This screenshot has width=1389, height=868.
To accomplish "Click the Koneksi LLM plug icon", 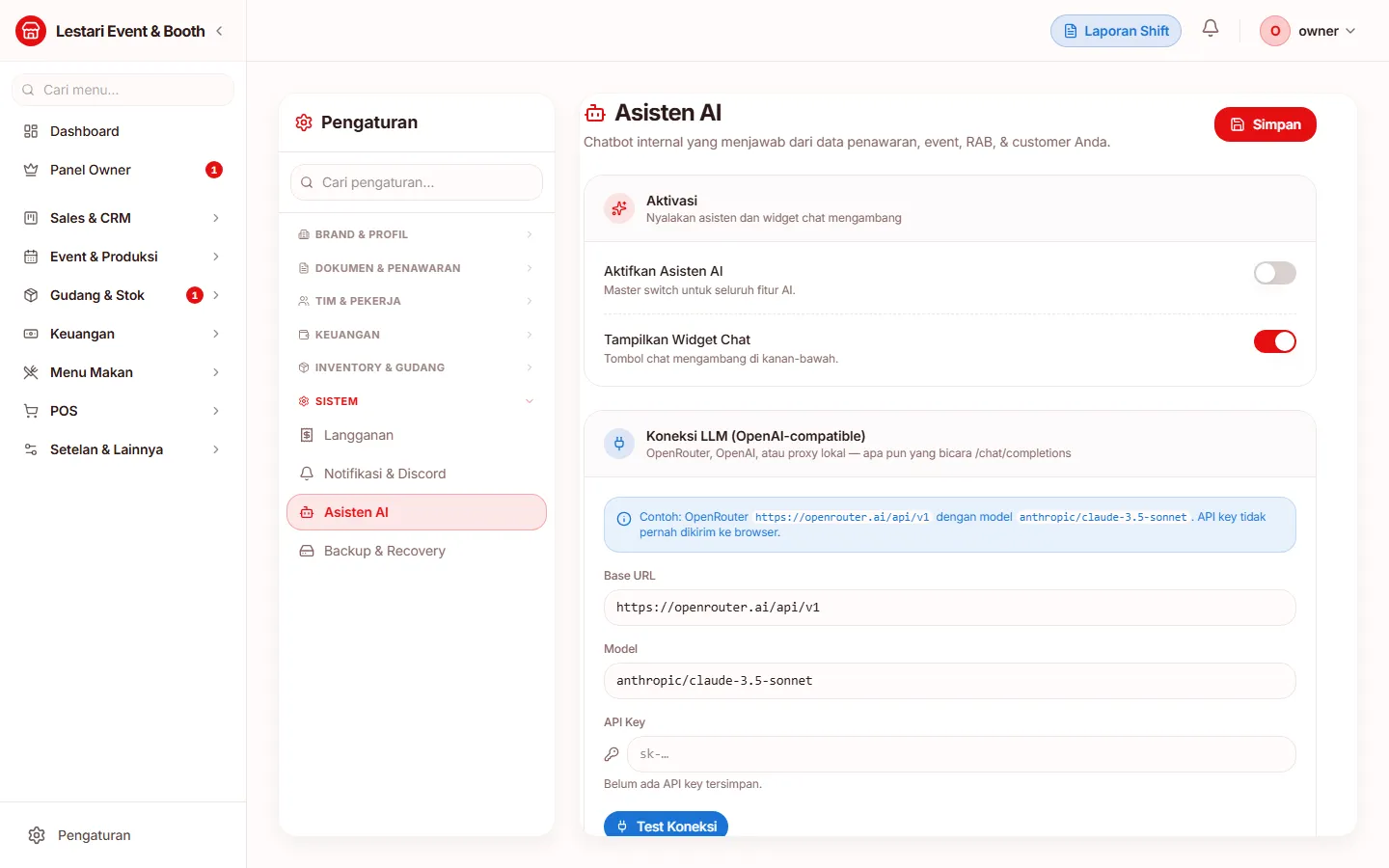I will [619, 444].
